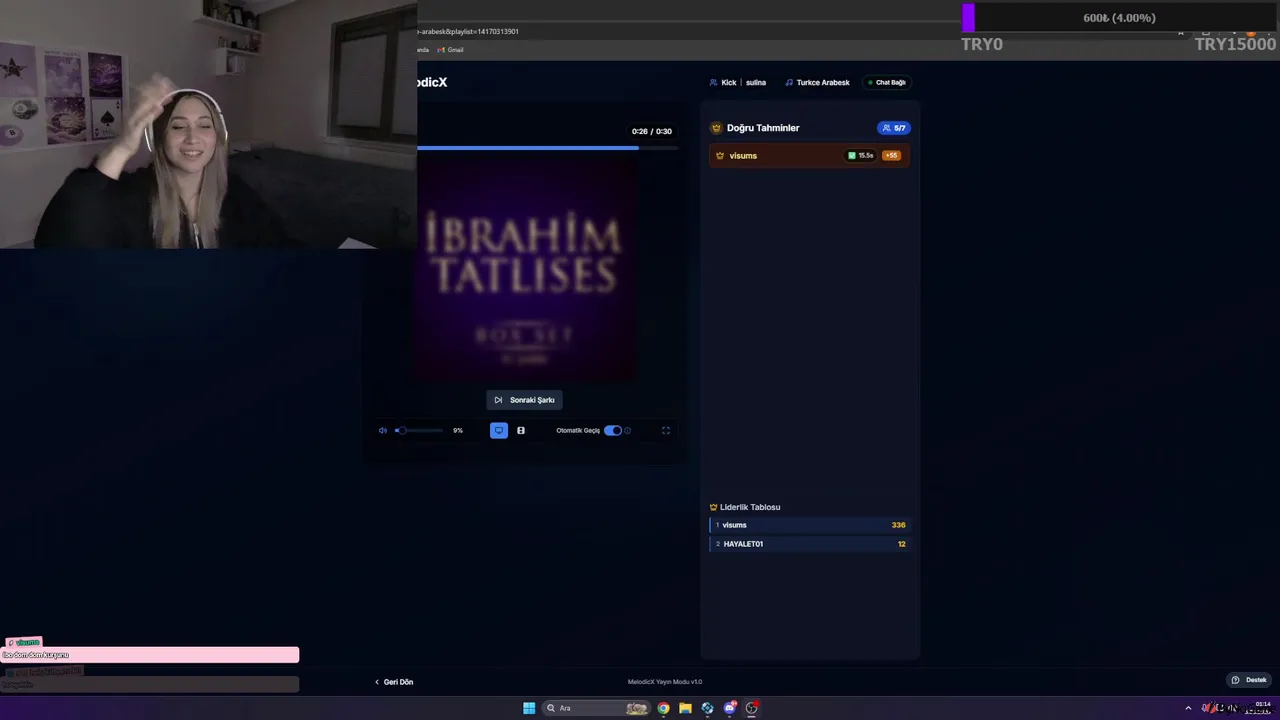This screenshot has width=1280, height=720.
Task: Click the +55 points badge
Action: coord(891,156)
